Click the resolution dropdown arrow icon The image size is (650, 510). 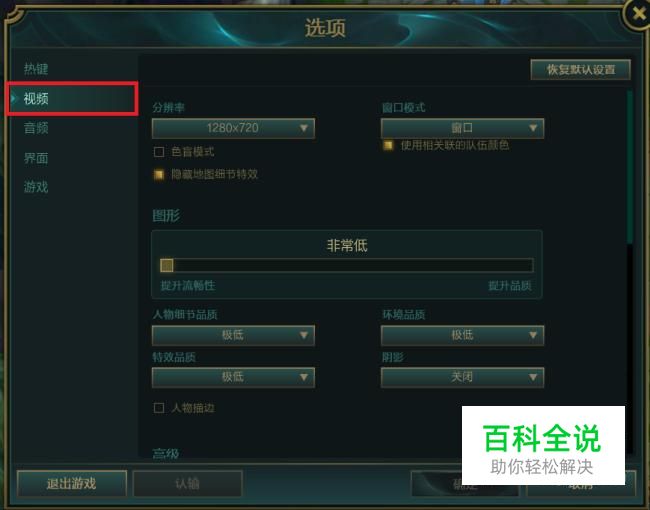304,128
